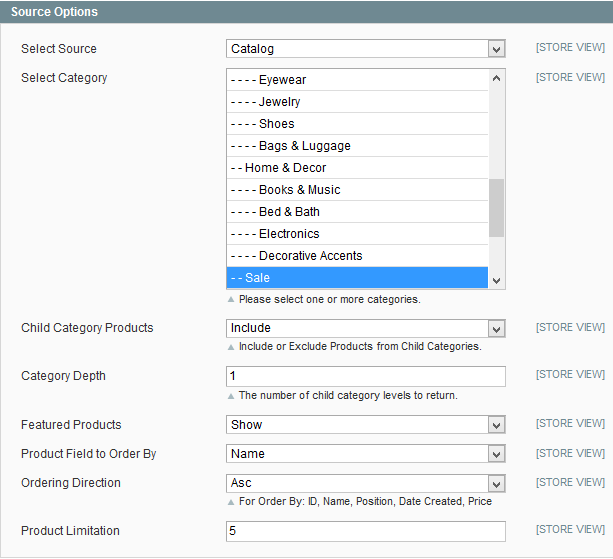Focus the Category Depth input field
The height and width of the screenshot is (559, 613).
366,376
